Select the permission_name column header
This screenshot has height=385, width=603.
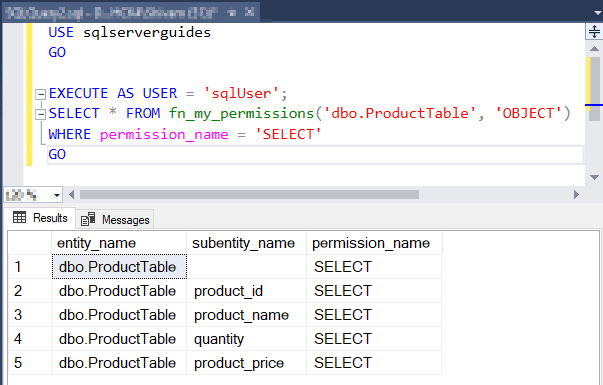coord(374,243)
